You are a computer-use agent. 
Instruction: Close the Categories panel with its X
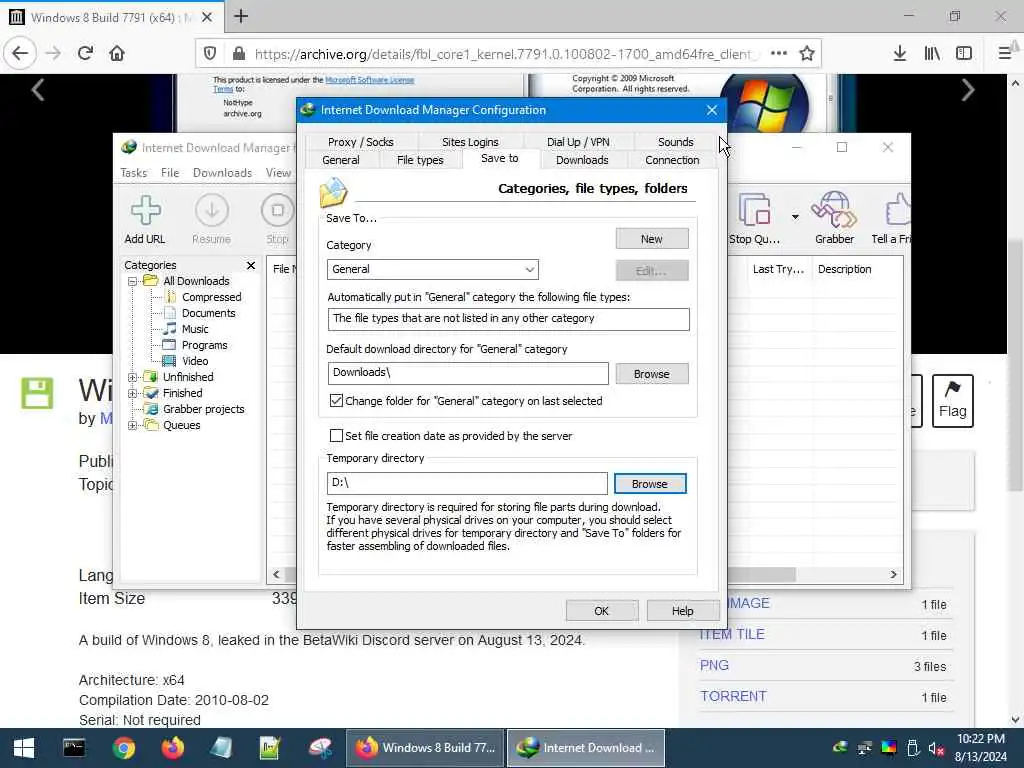(251, 265)
